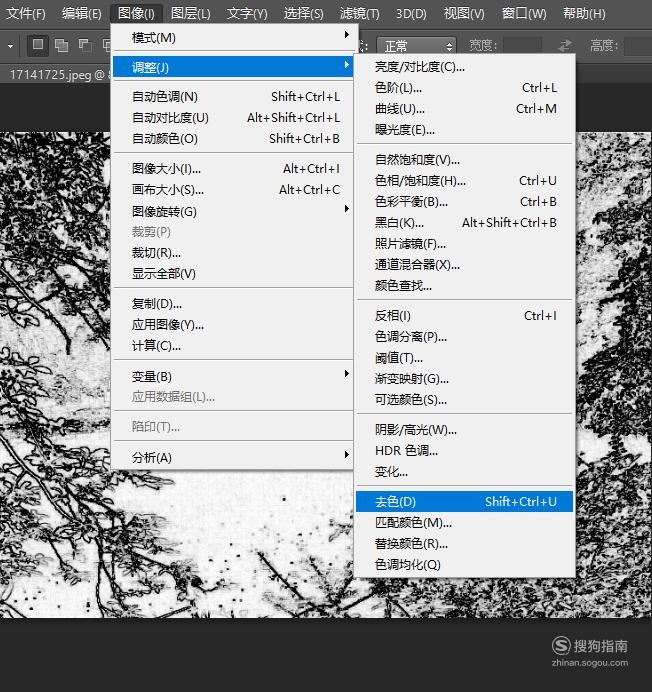Open 亮度/对比度(C)... adjustment

click(464, 67)
